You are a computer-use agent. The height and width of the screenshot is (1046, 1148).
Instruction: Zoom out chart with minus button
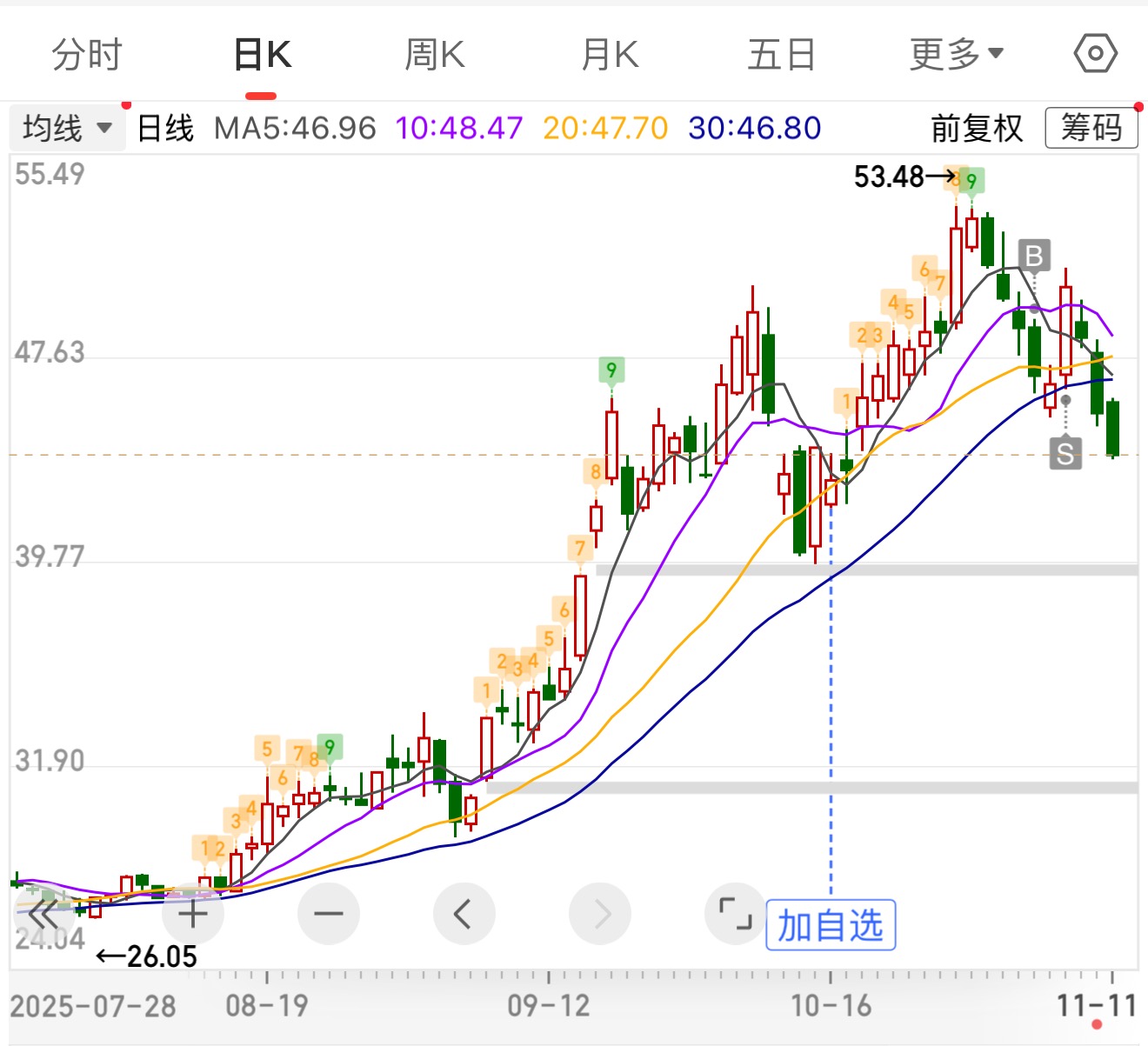tap(328, 914)
